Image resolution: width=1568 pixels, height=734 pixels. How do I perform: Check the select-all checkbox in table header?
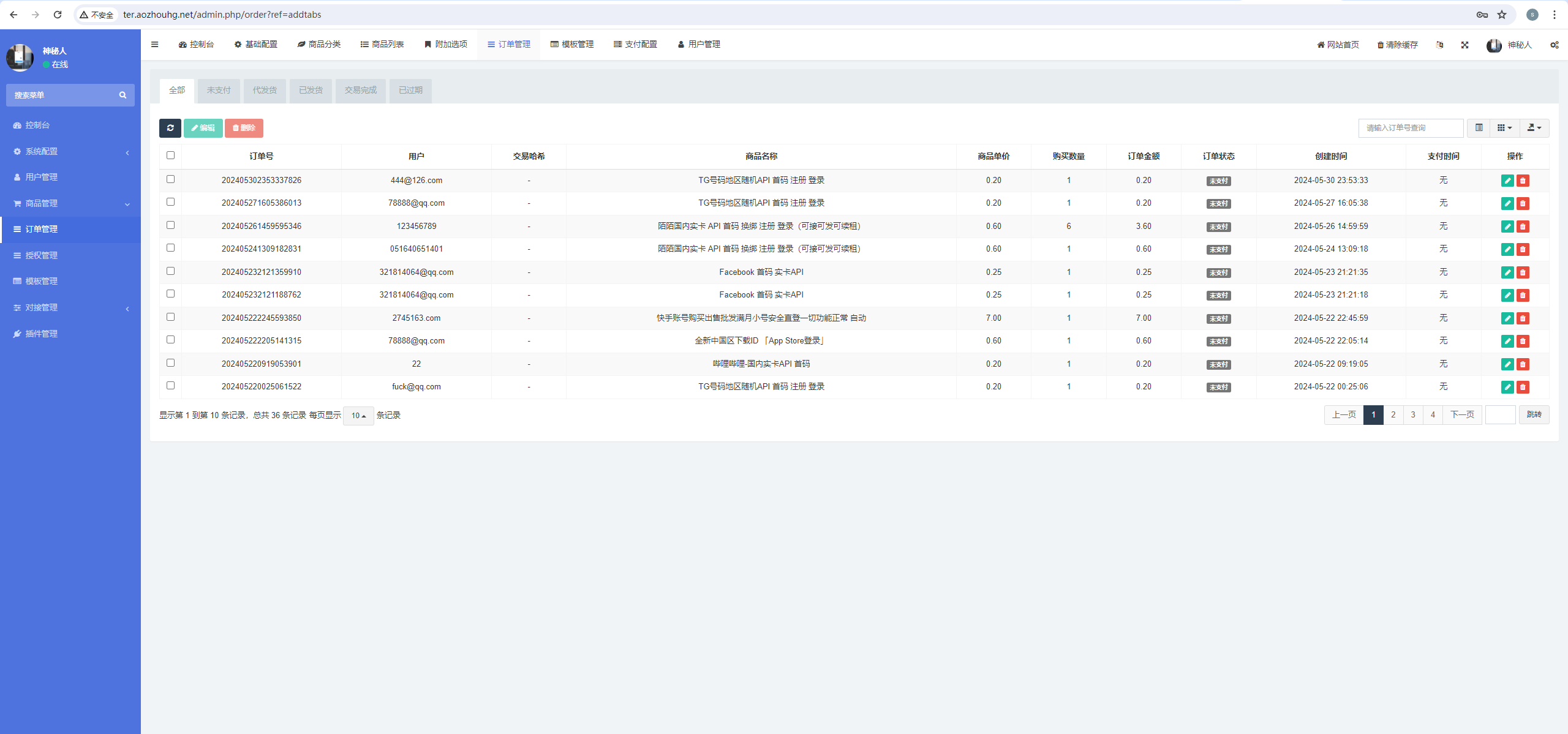pos(170,155)
